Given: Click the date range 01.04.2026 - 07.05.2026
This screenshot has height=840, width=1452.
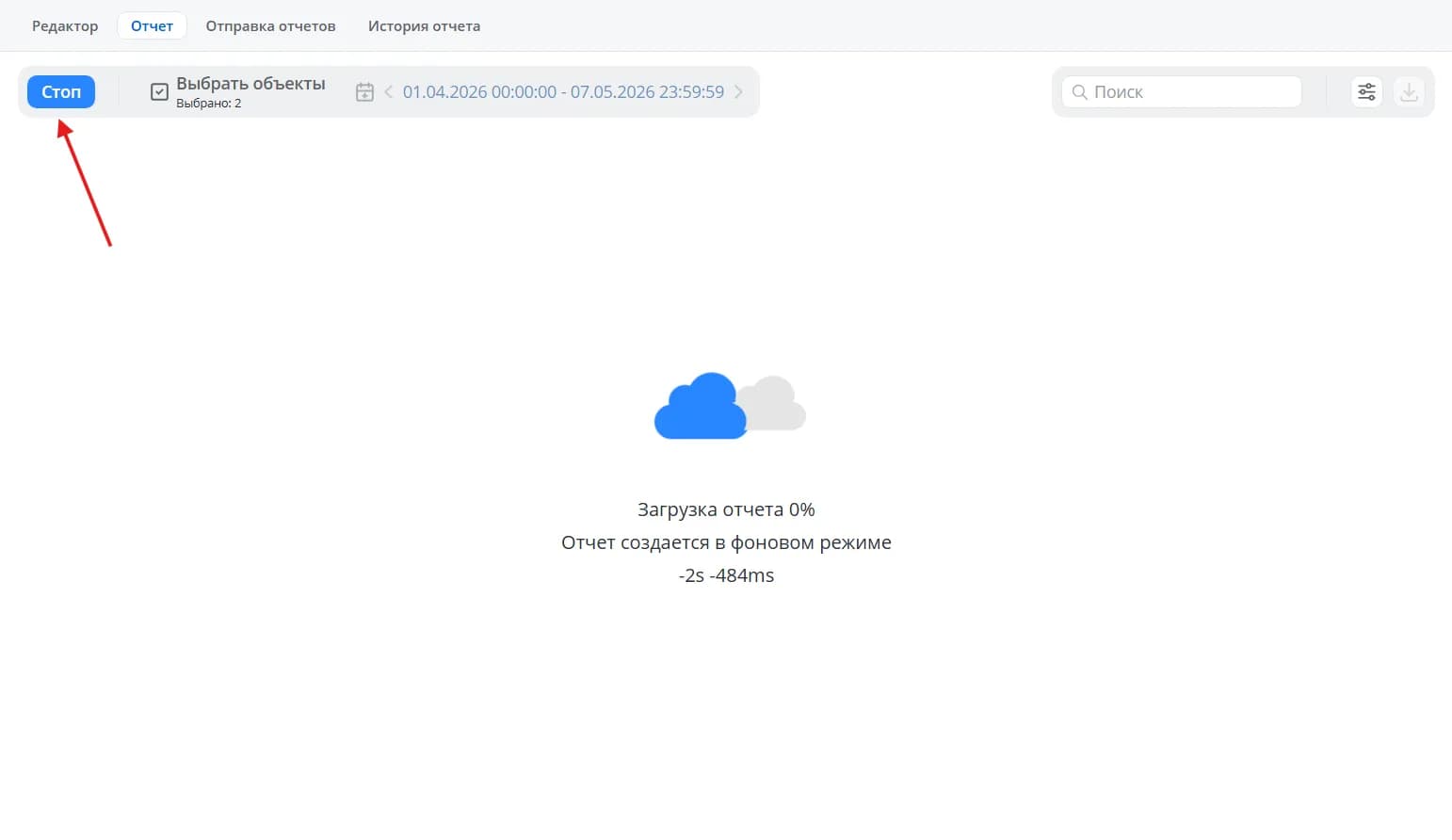Looking at the screenshot, I should (563, 91).
